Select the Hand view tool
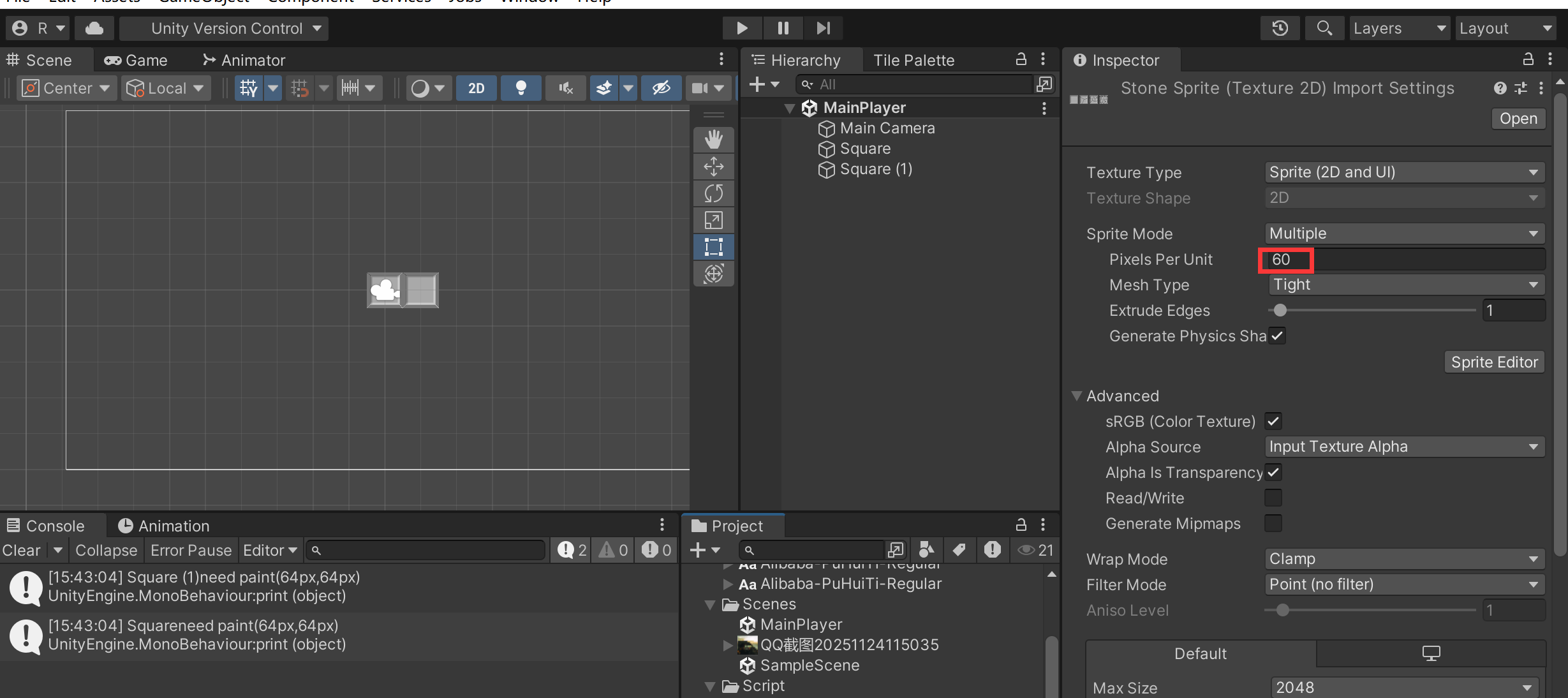 point(713,140)
